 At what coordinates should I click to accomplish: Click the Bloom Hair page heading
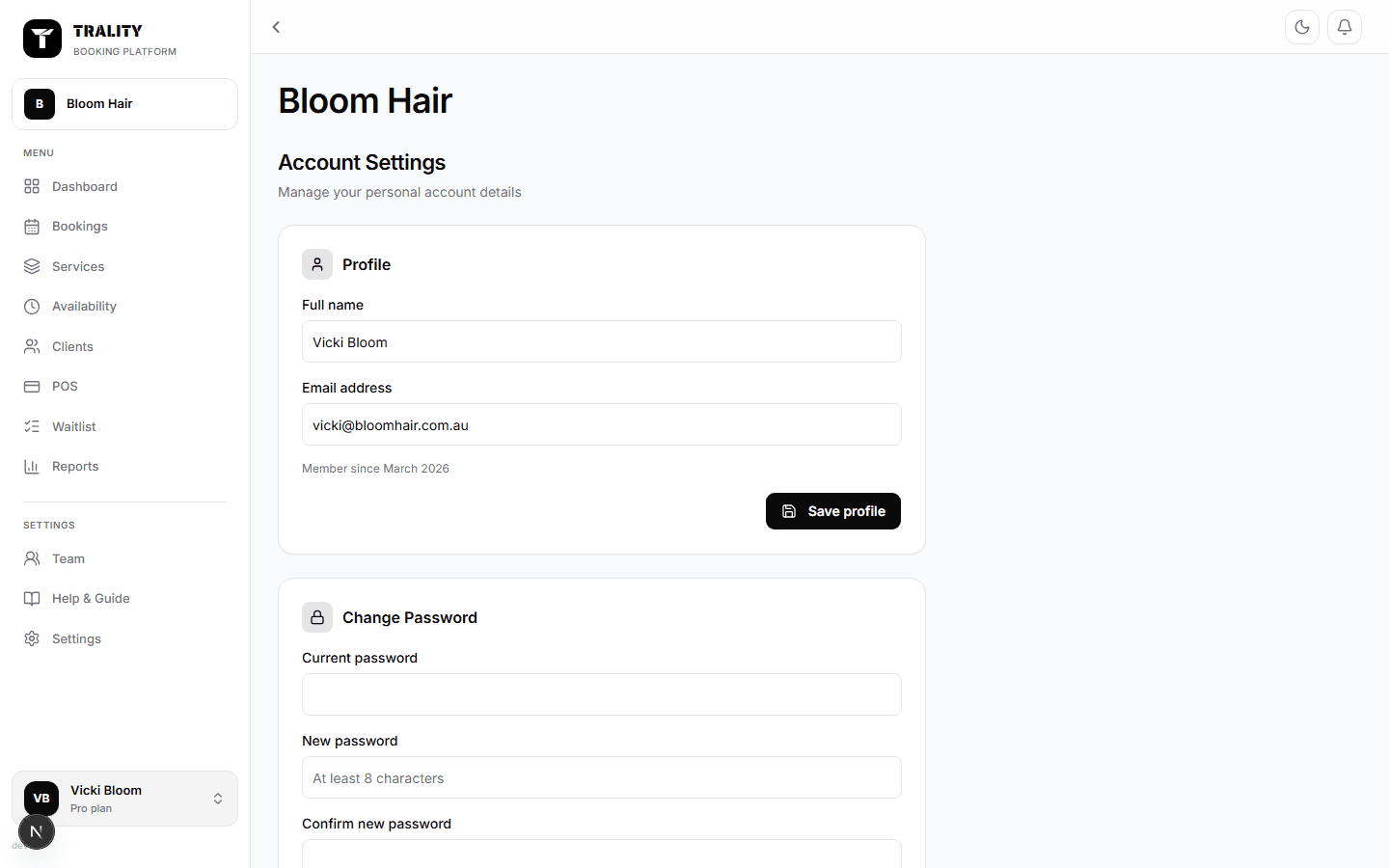tap(366, 101)
